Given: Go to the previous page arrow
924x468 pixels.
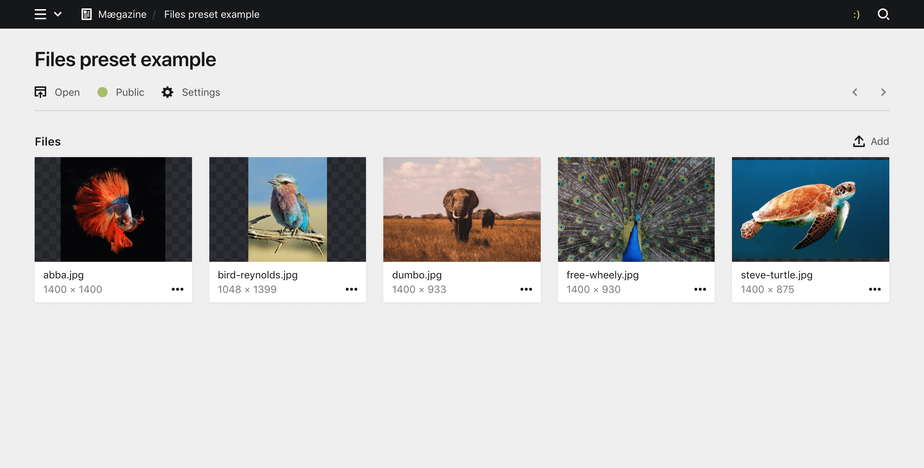Looking at the screenshot, I should [855, 92].
